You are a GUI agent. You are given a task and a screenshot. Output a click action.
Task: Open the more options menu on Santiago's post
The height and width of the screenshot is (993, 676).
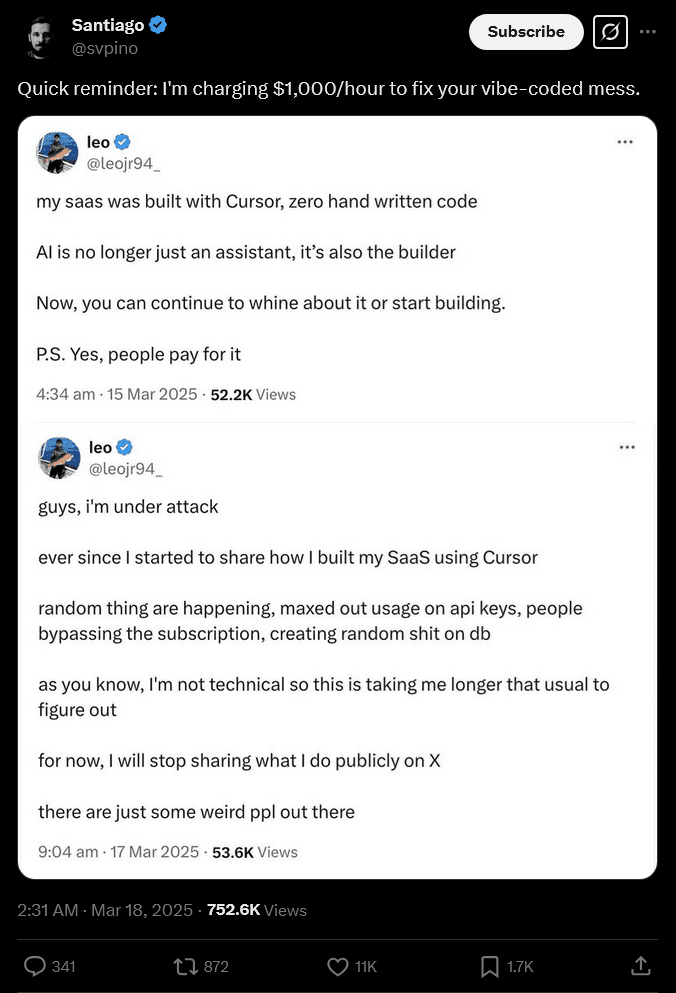(x=648, y=31)
